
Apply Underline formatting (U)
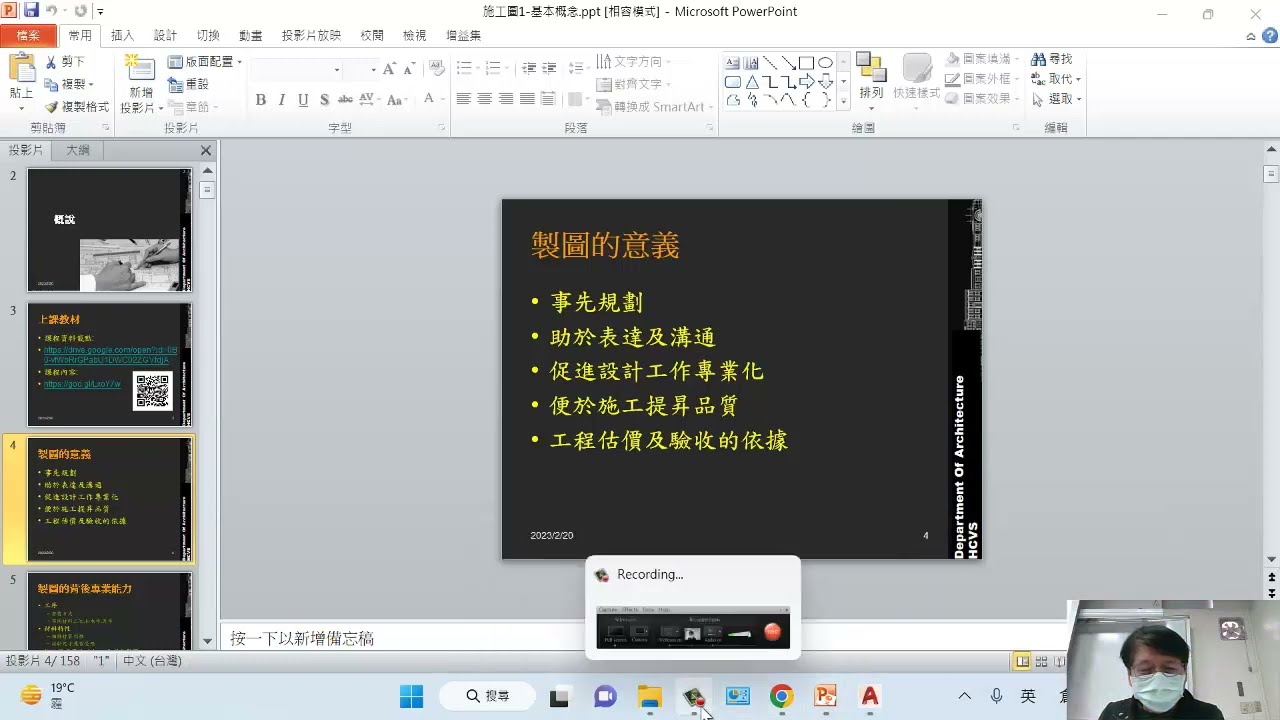(x=303, y=100)
